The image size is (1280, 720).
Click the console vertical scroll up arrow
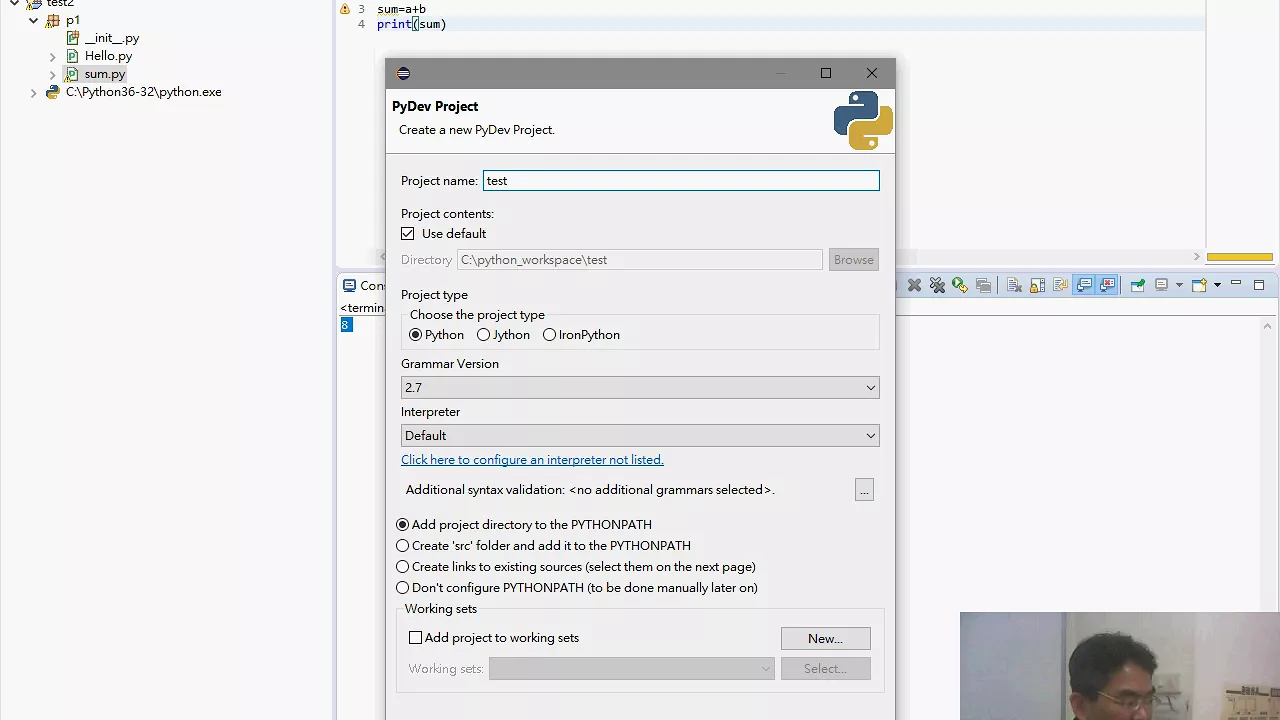1268,326
